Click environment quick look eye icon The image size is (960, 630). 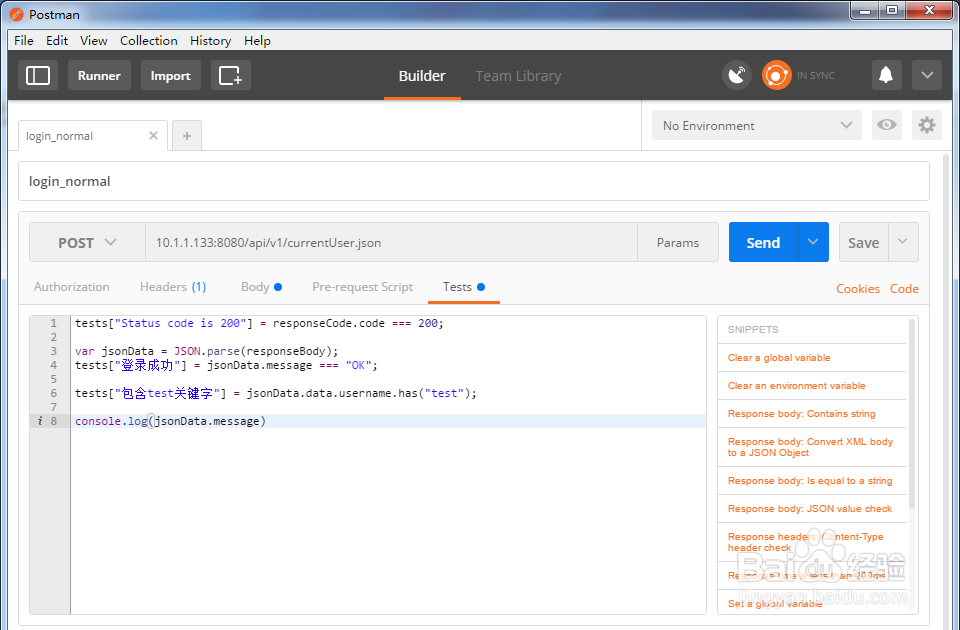pos(887,125)
